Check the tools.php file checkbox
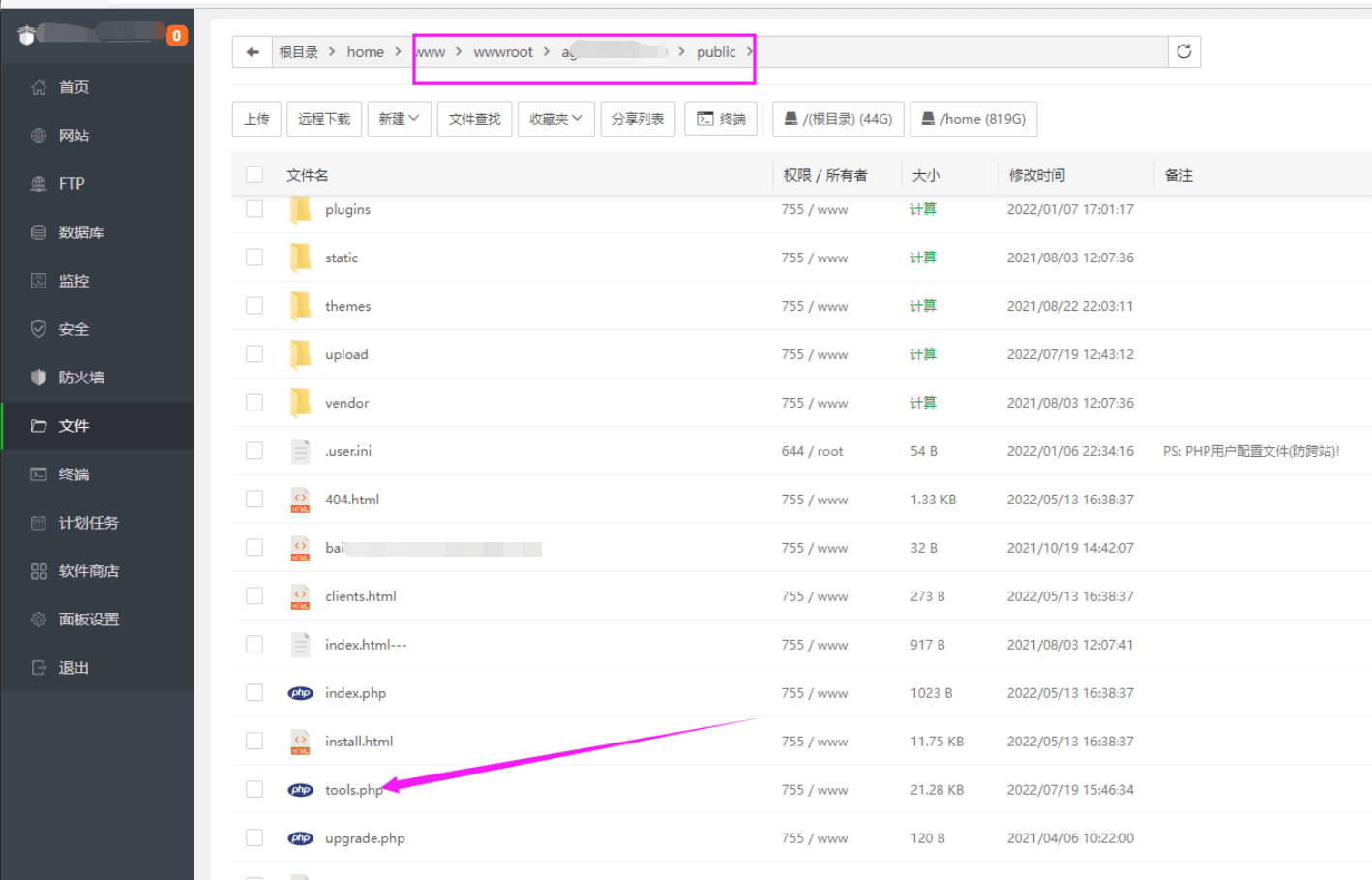Viewport: 1372px width, 880px height. tap(254, 790)
